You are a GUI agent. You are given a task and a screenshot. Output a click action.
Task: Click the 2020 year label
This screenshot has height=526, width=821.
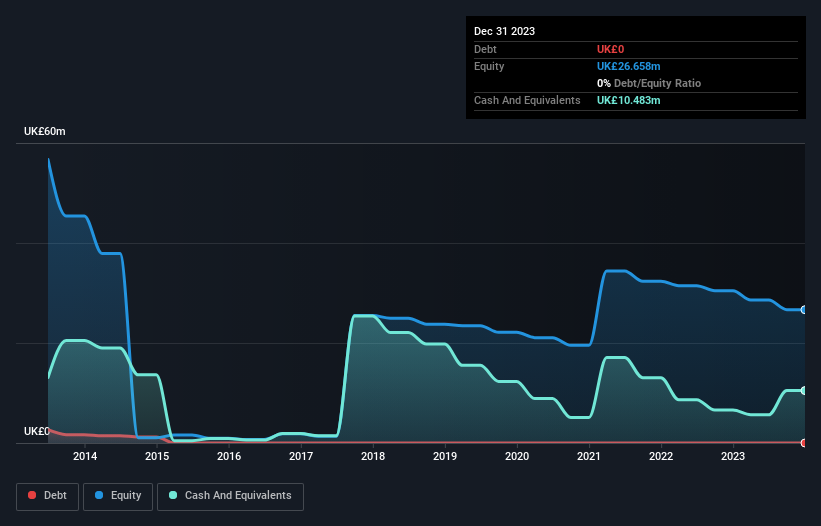pyautogui.click(x=517, y=456)
